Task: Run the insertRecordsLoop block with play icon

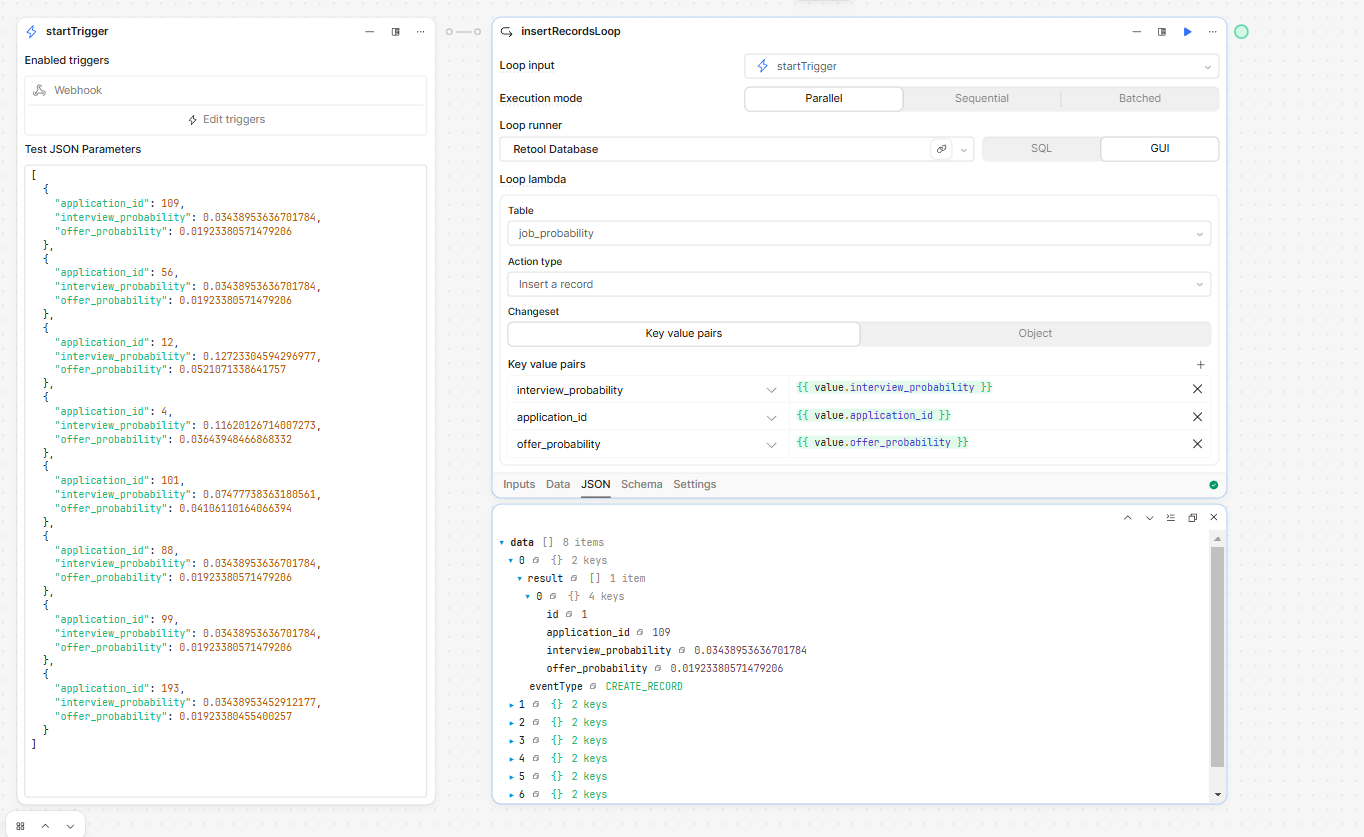Action: click(x=1188, y=32)
